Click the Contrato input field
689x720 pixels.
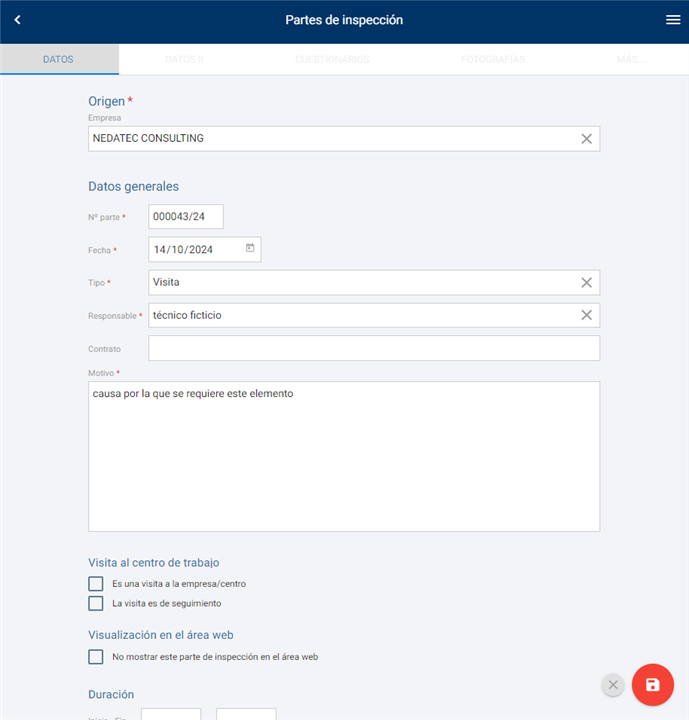tap(374, 348)
